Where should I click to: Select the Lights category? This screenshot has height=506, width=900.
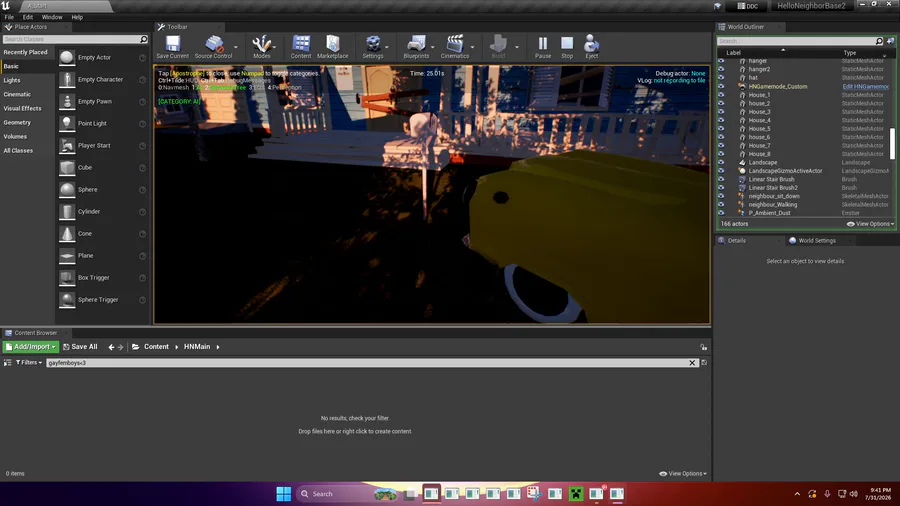pyautogui.click(x=12, y=80)
